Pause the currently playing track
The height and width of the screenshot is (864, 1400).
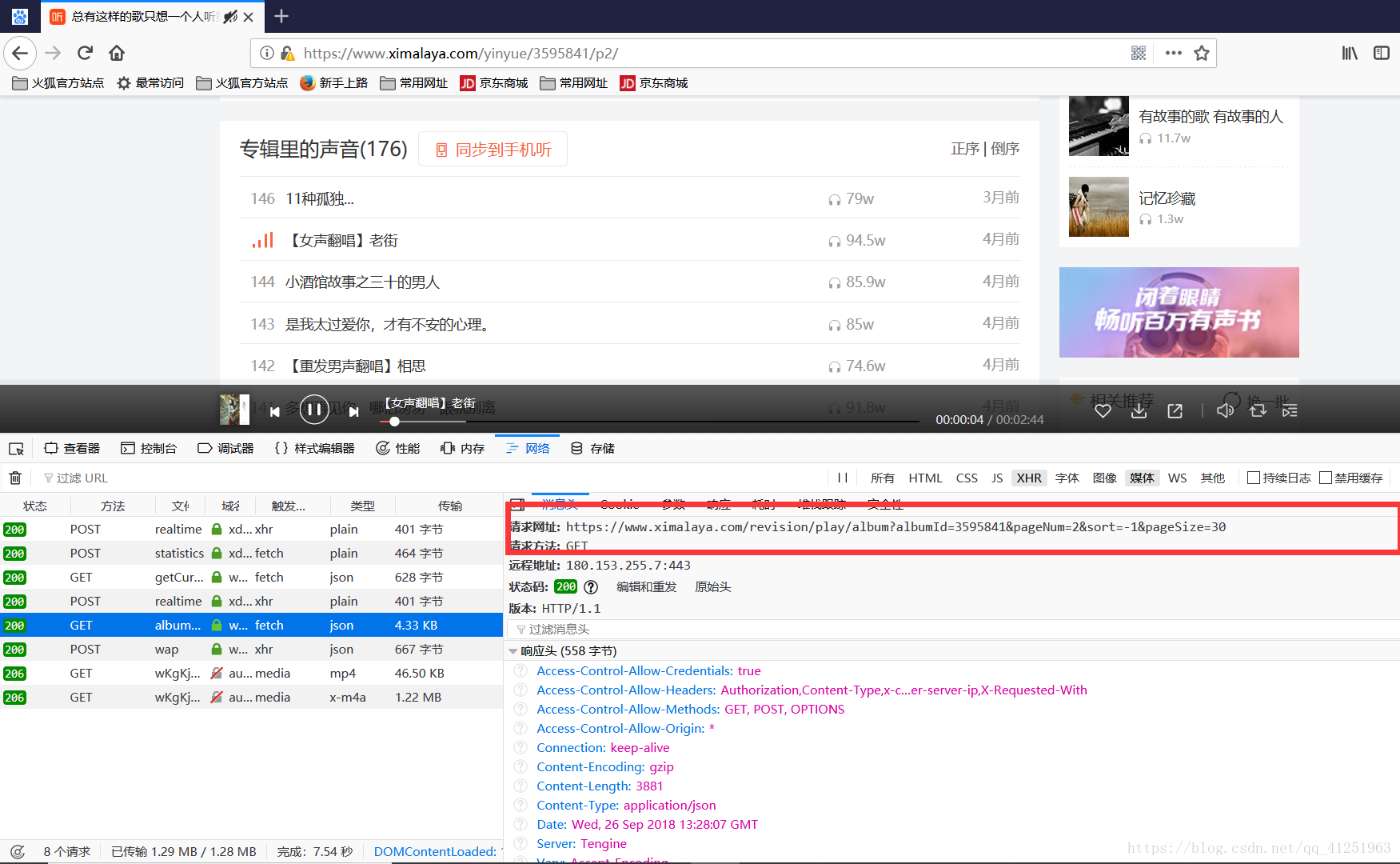click(314, 410)
